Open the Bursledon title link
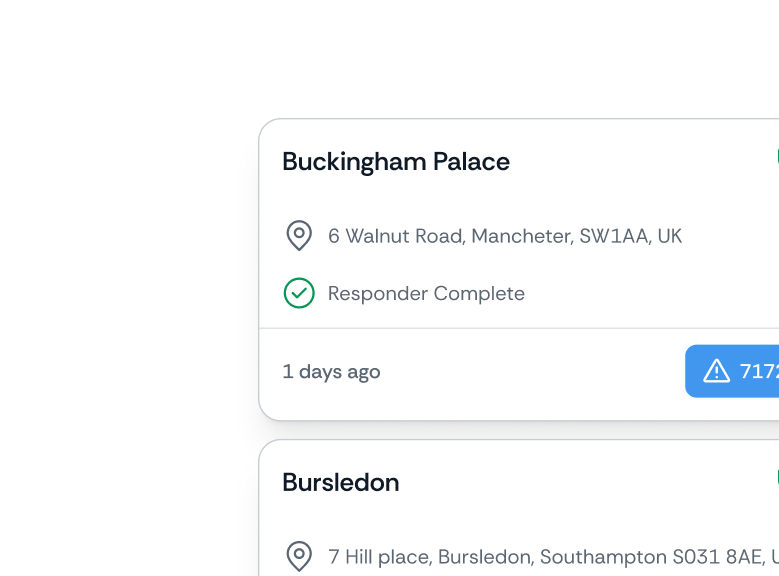Screen dimensions: 779x576 (x=341, y=483)
